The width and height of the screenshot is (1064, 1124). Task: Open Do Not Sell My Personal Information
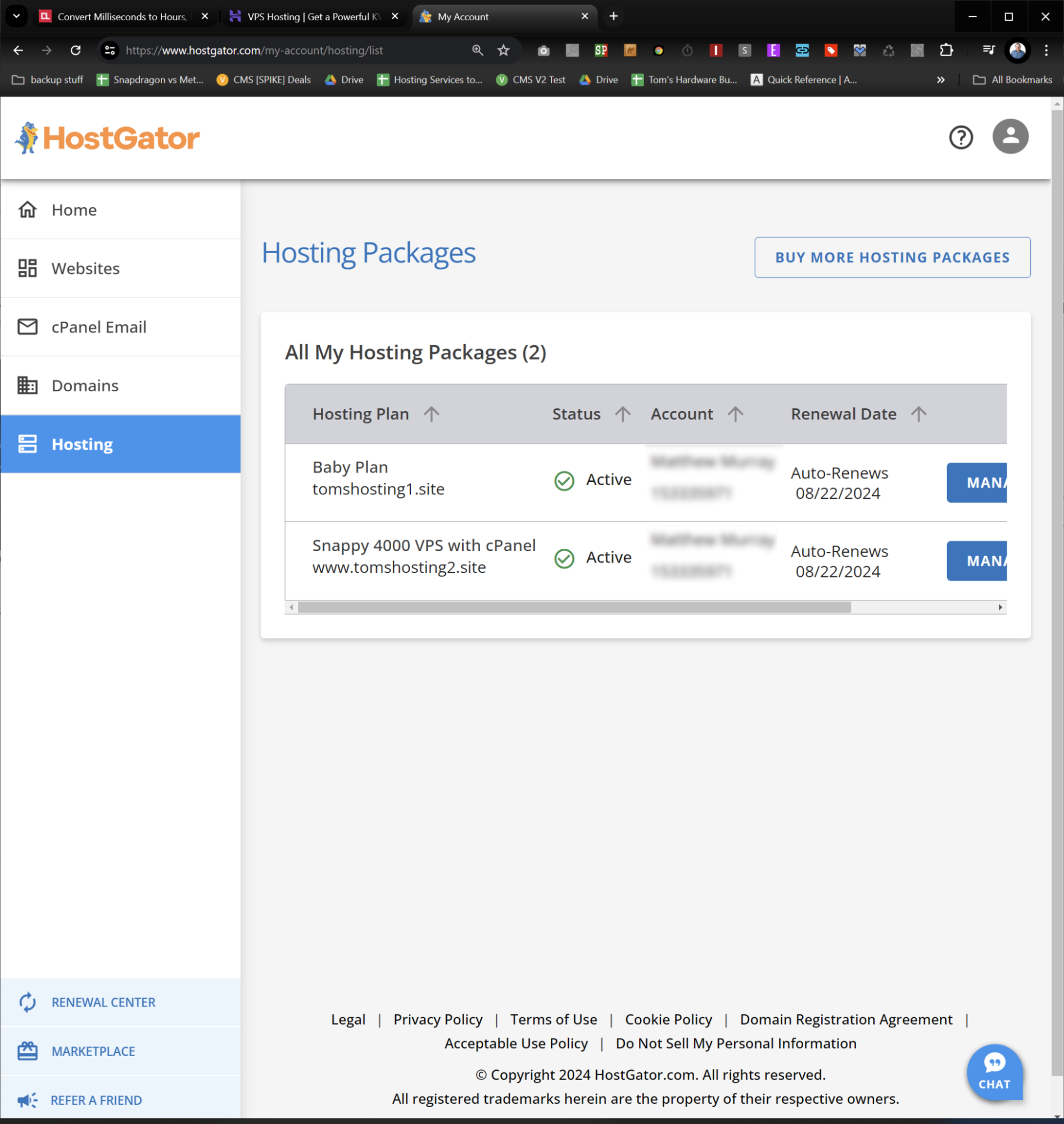tap(736, 1044)
